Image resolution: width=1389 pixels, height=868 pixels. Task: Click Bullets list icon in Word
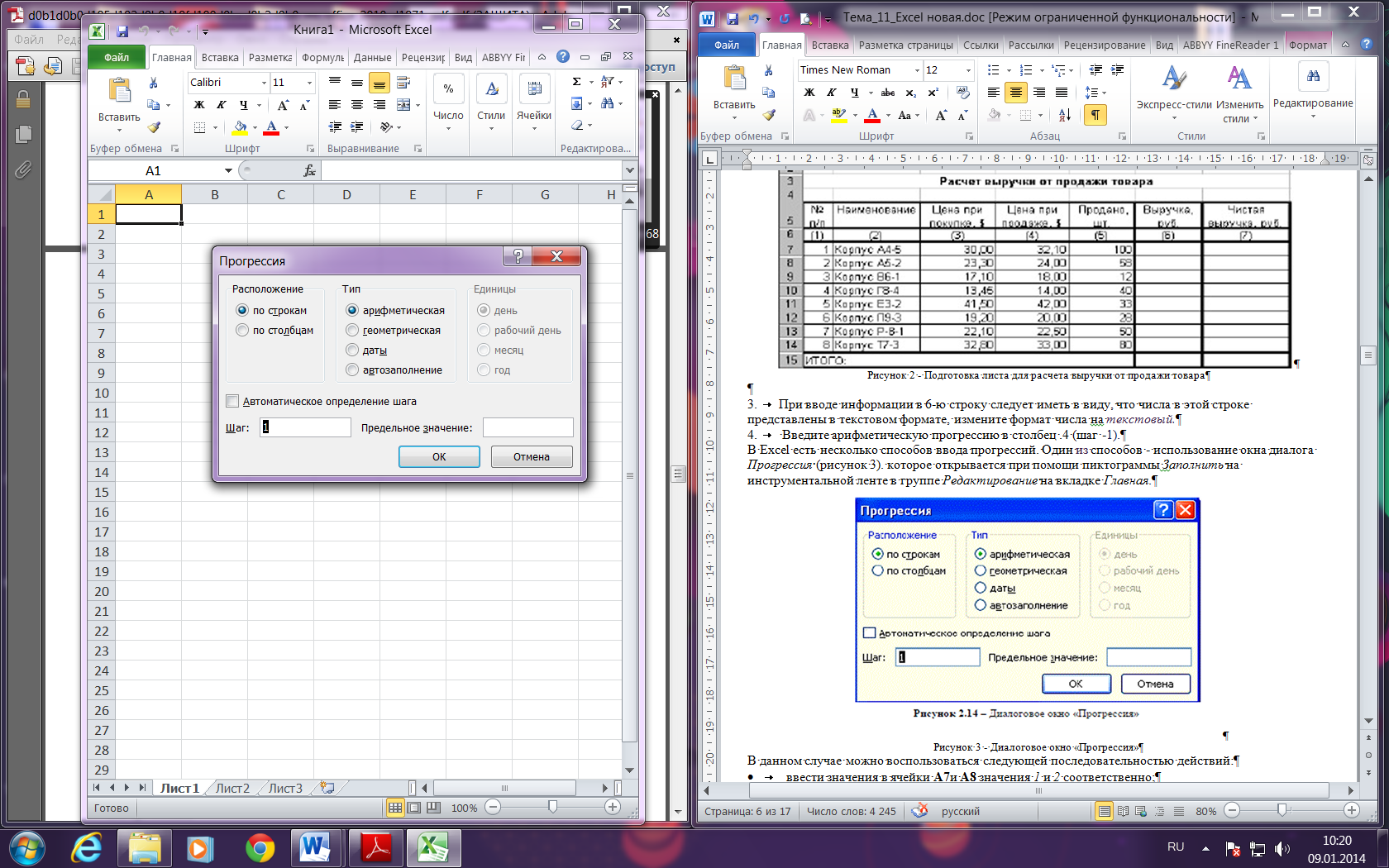994,70
